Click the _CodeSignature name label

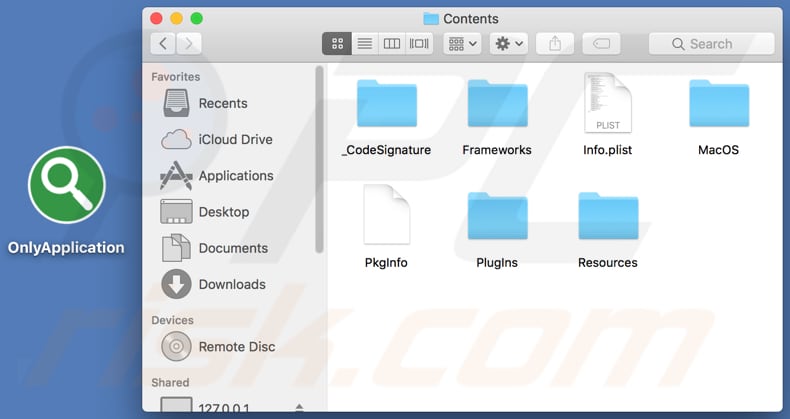tap(386, 150)
